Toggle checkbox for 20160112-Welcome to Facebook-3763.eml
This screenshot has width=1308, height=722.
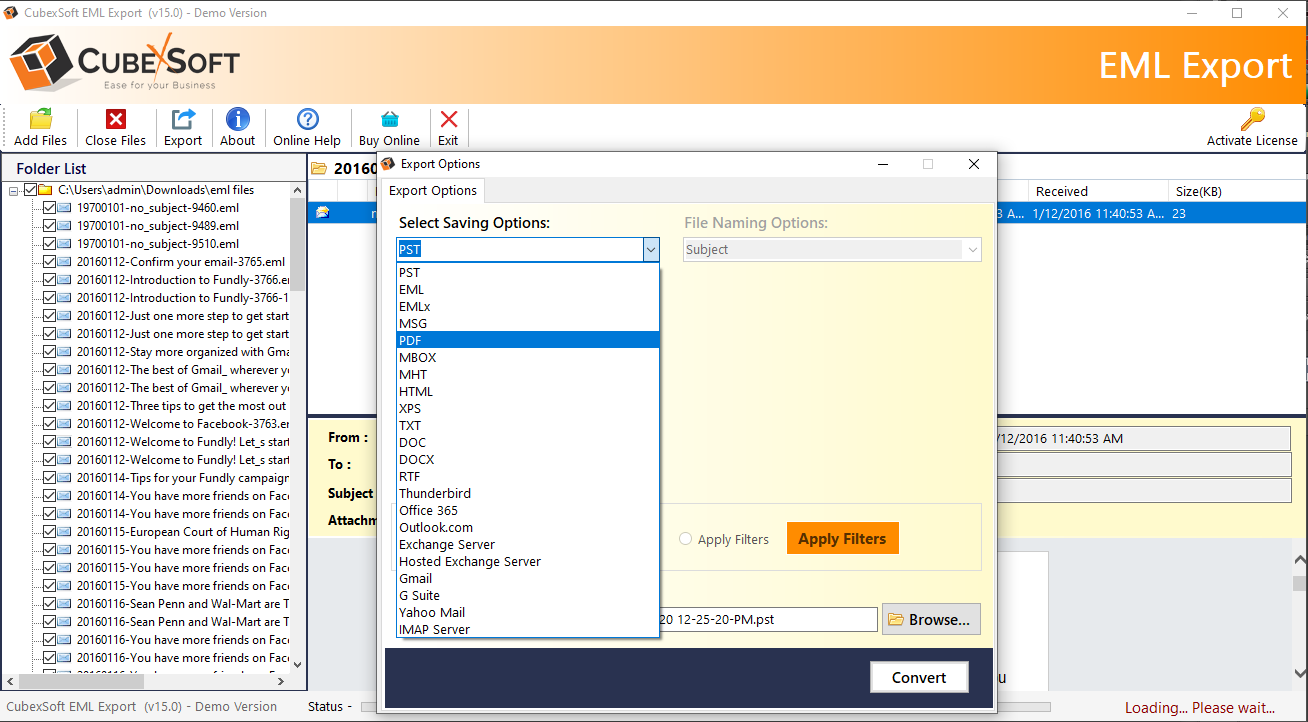49,424
